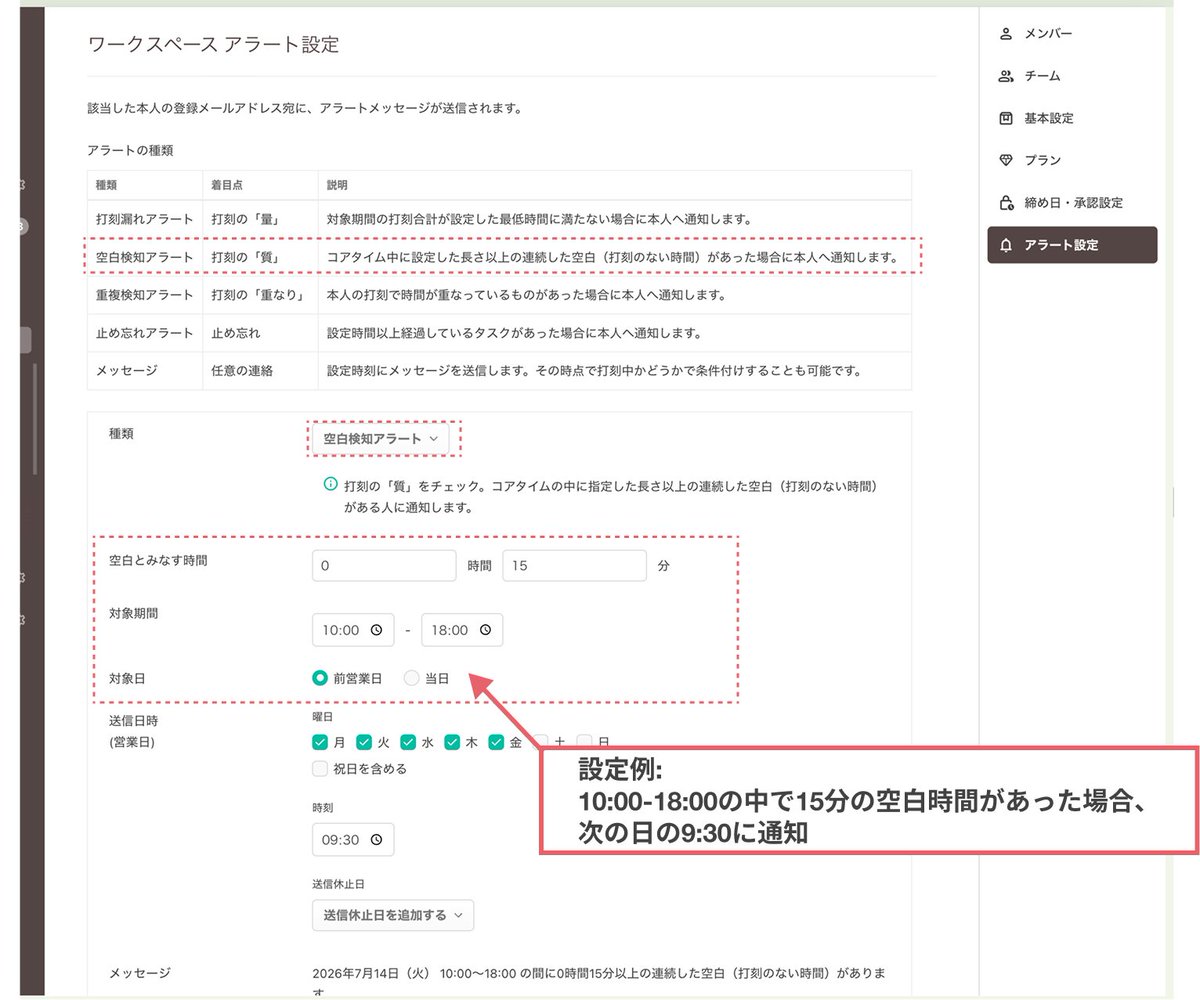
Task: Uncheck the 水 weekday checkbox
Action: (408, 742)
